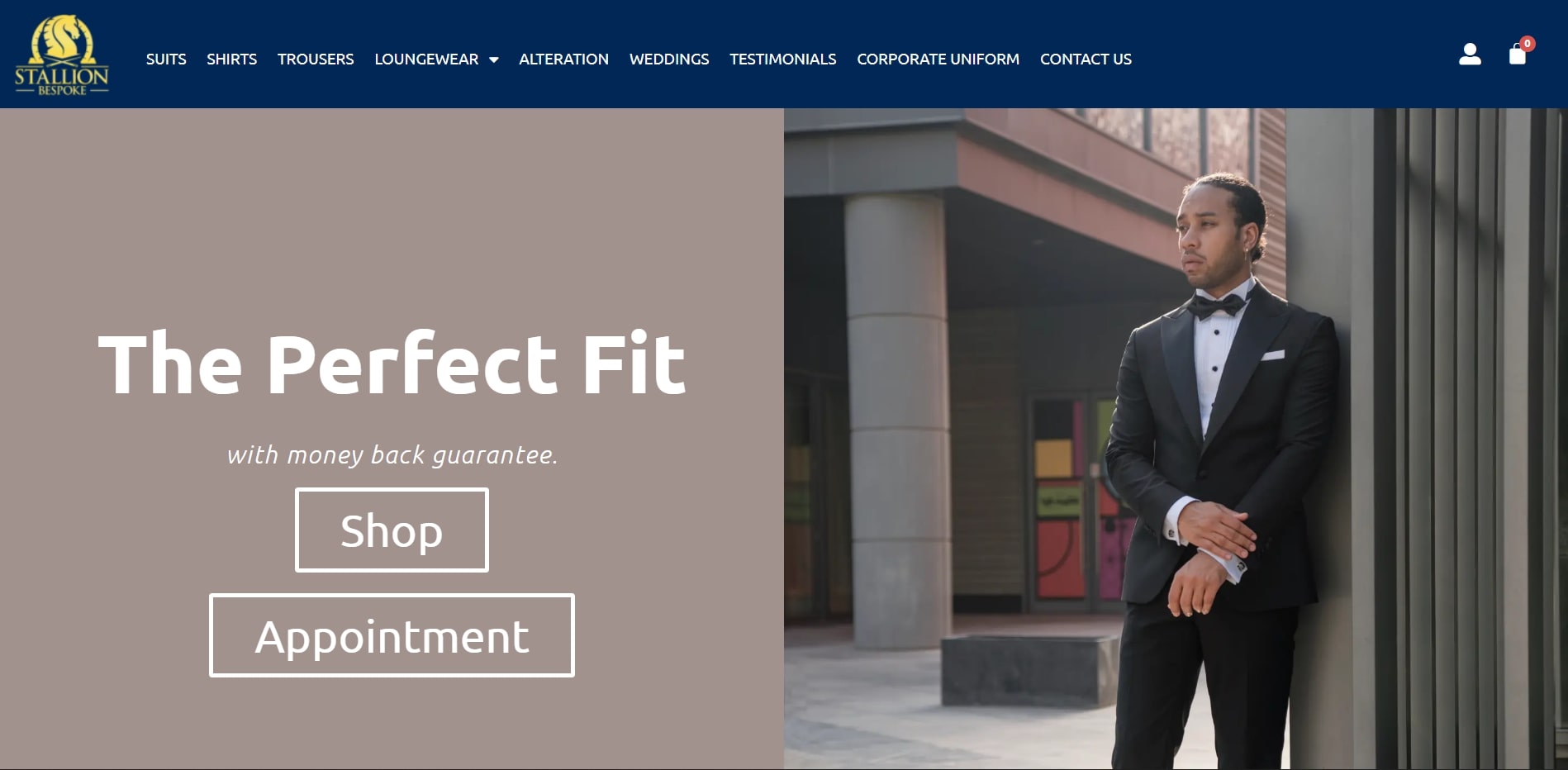The height and width of the screenshot is (770, 1568).
Task: Click the money back guarantee tagline
Action: (392, 455)
